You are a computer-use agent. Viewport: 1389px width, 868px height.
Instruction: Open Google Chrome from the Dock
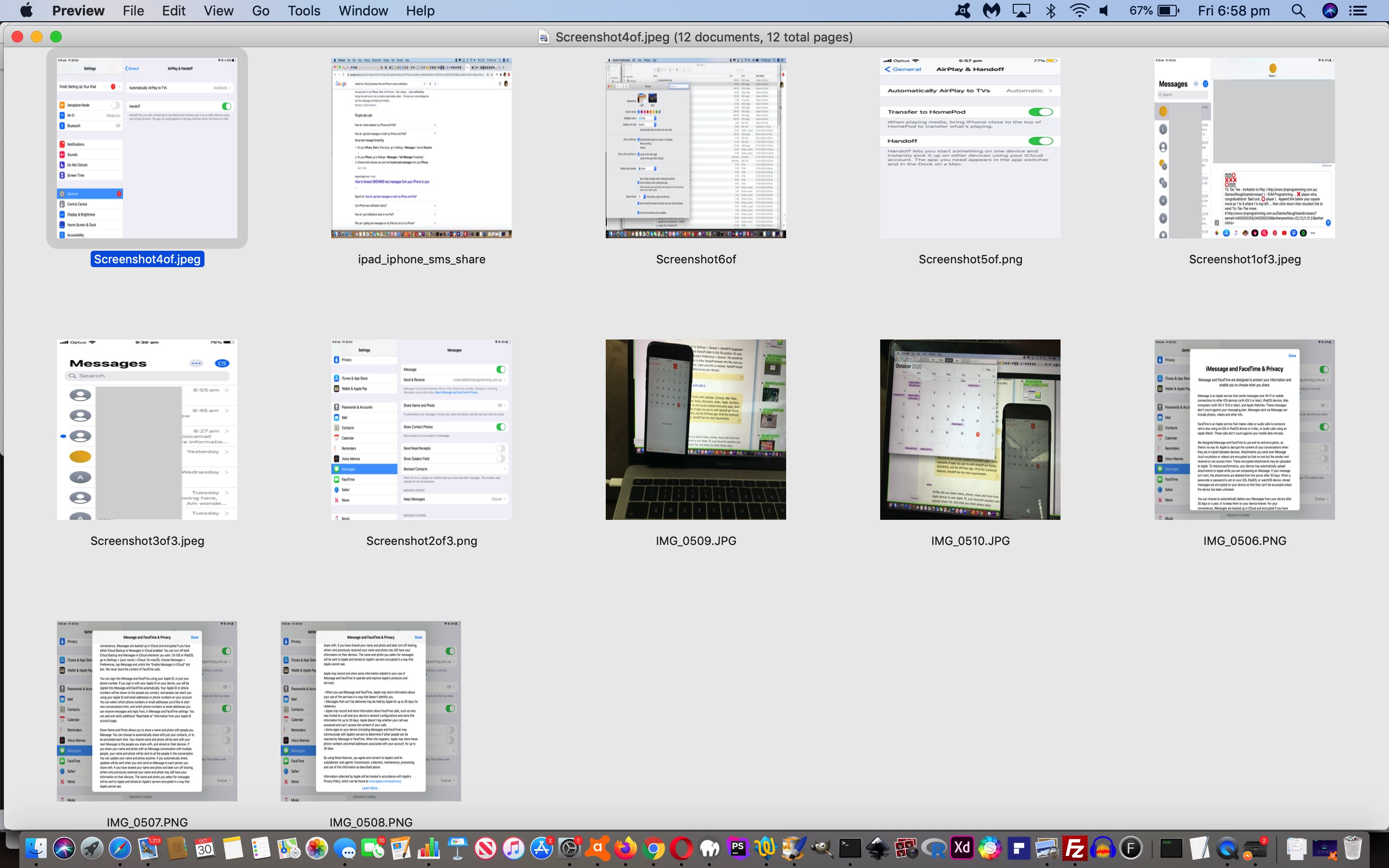tap(653, 848)
